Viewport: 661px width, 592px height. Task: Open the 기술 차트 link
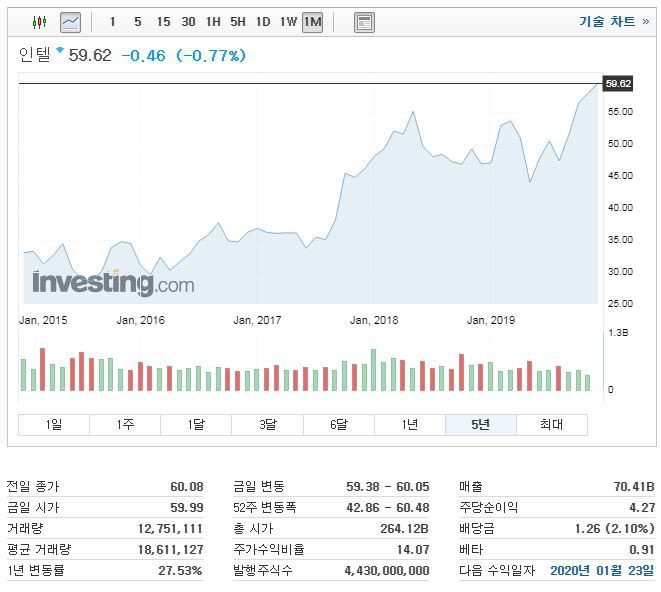click(614, 22)
